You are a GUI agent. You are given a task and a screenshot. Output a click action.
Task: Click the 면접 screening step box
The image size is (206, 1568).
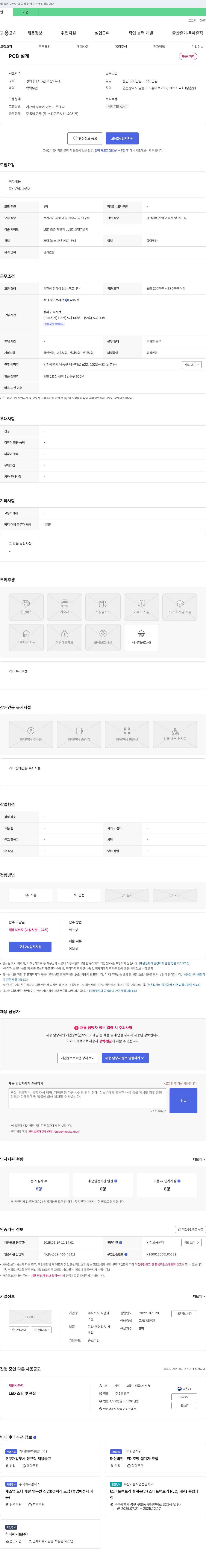pos(79,895)
